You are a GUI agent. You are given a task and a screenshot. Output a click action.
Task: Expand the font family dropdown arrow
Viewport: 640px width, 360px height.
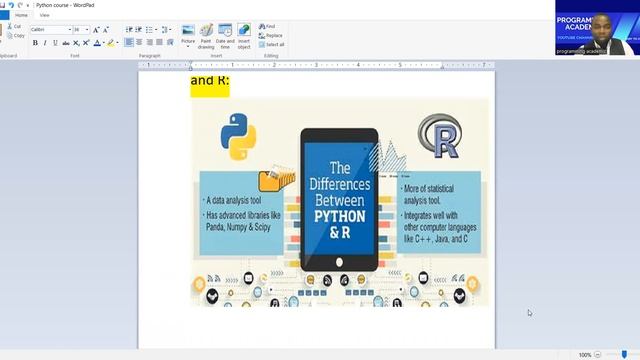click(x=70, y=30)
